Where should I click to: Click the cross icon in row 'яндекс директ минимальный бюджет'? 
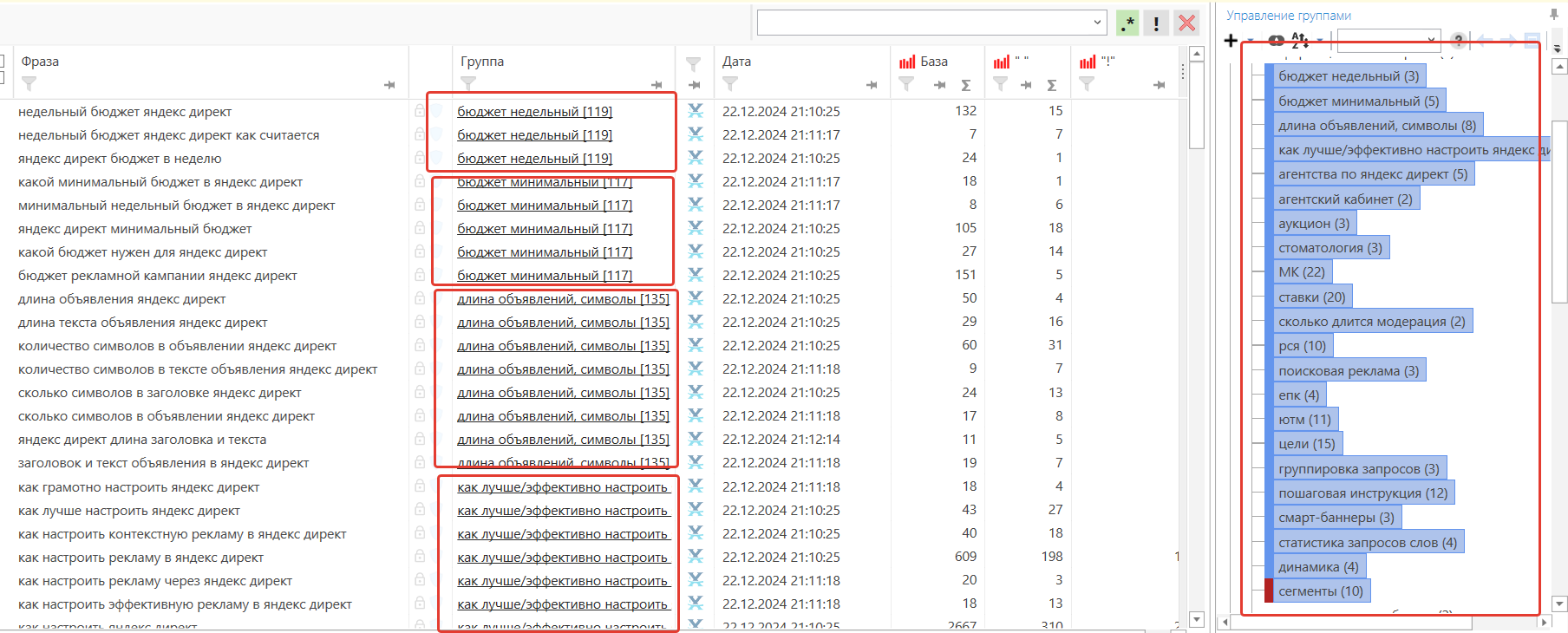point(696,228)
